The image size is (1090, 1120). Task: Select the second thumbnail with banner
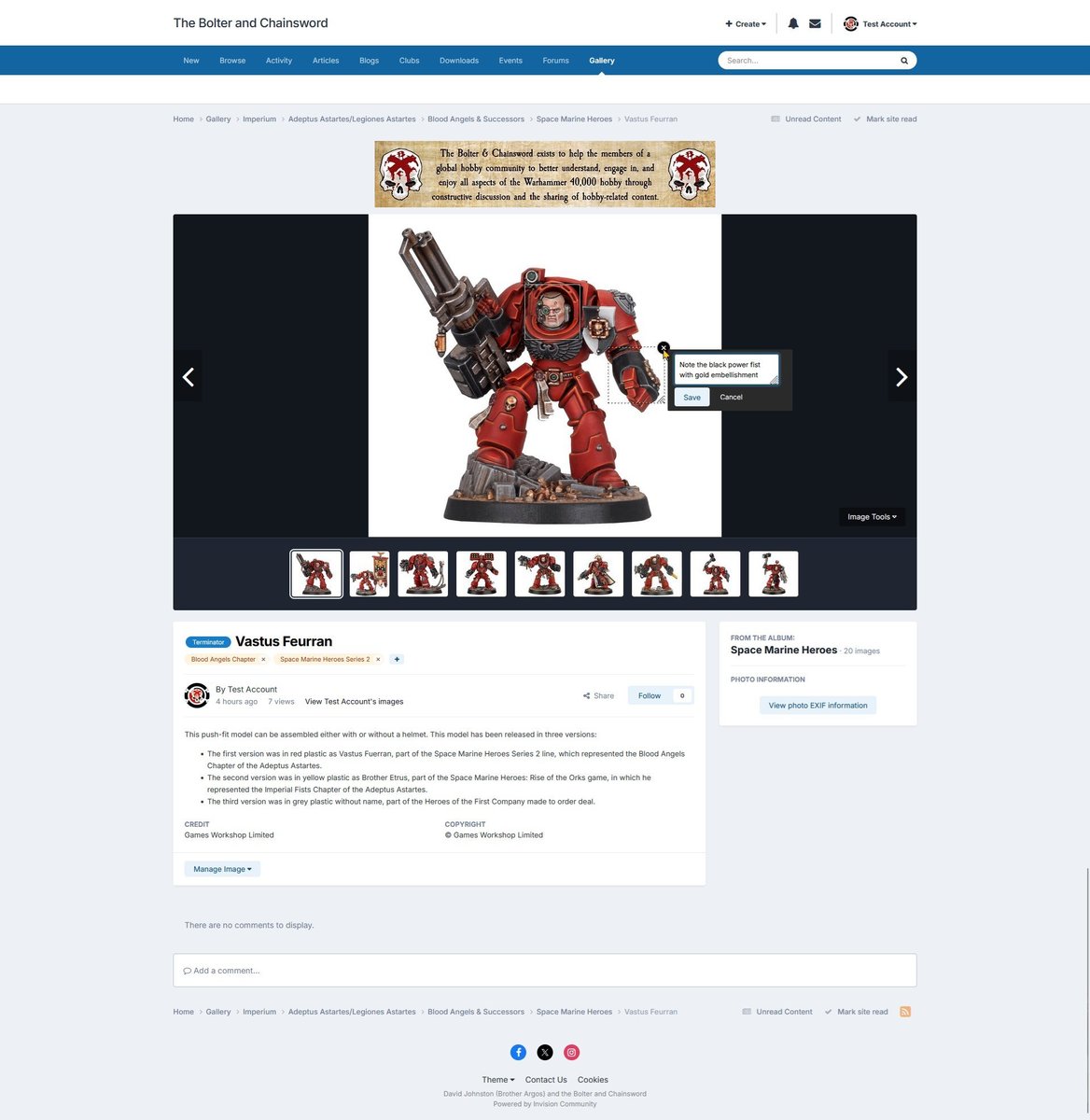(370, 573)
